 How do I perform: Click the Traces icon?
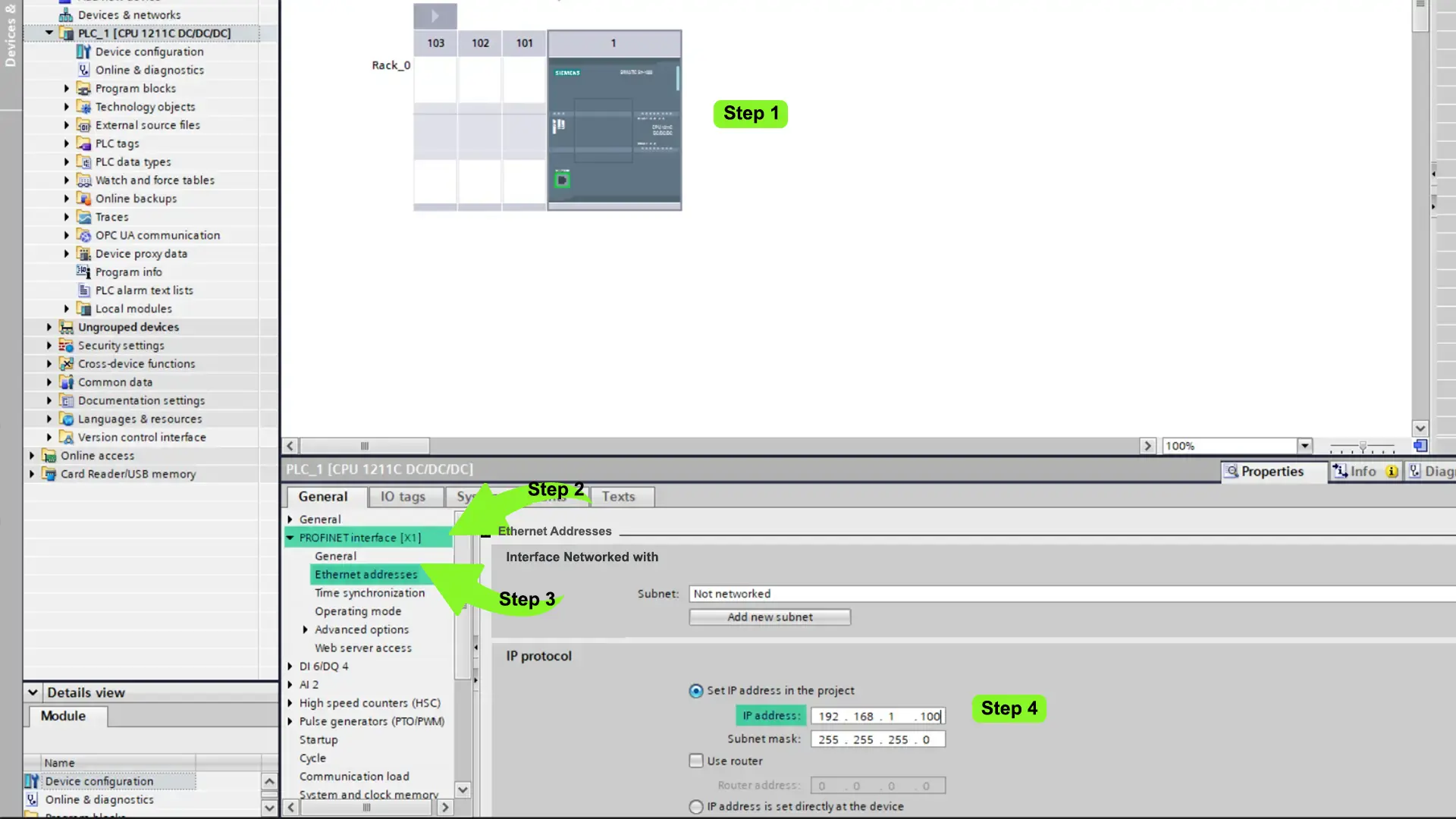click(84, 216)
